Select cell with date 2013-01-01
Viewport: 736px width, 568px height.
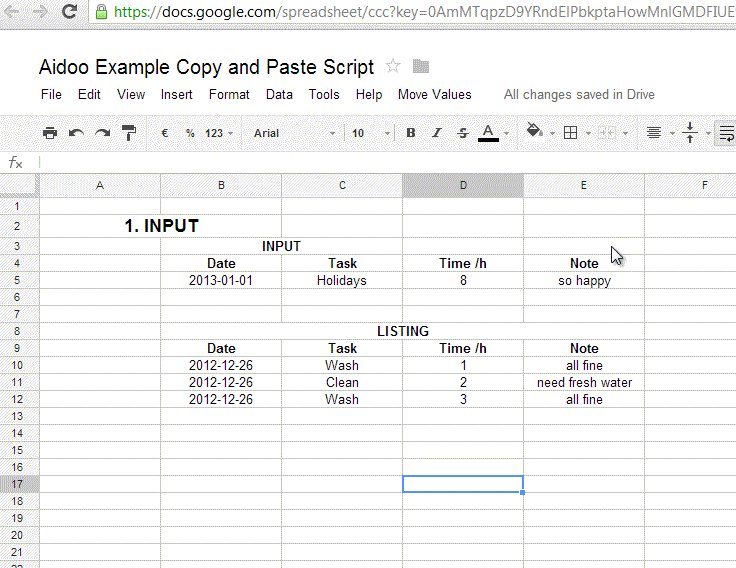click(221, 280)
